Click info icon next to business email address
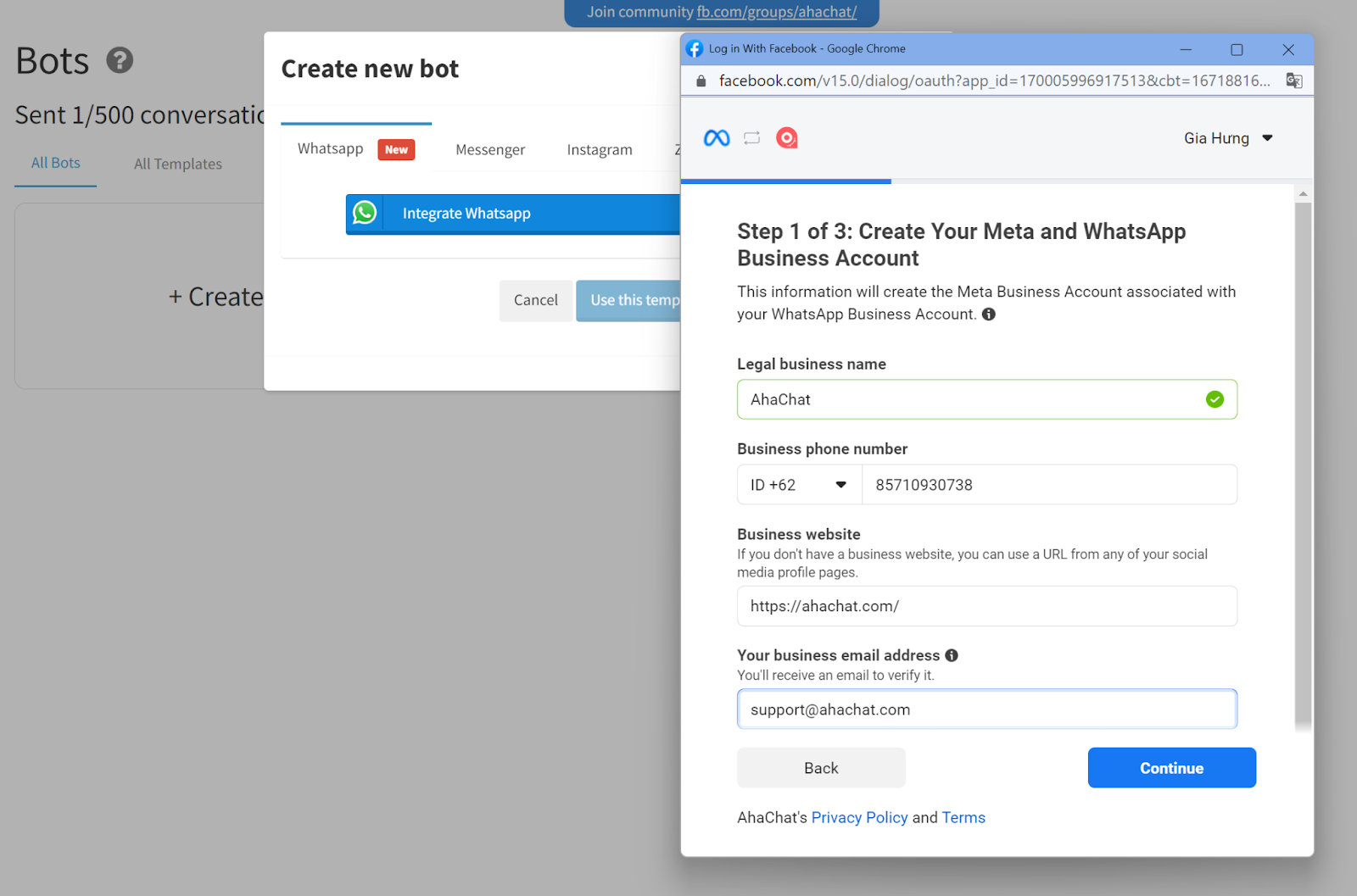 pos(952,655)
